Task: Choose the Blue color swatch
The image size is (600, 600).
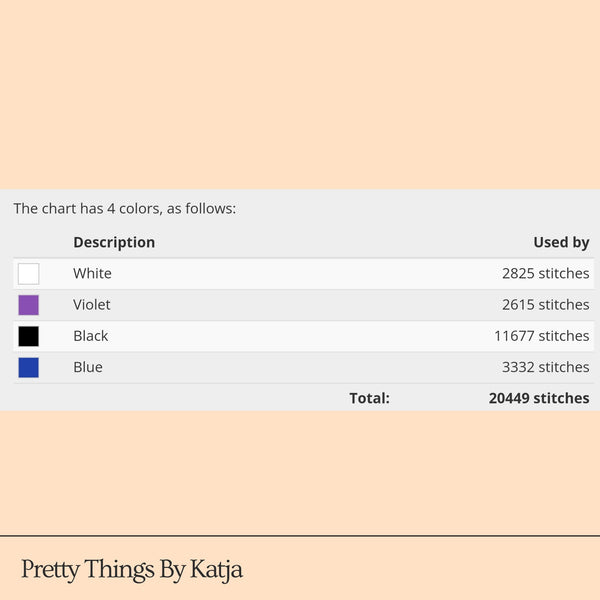Action: (x=28, y=367)
